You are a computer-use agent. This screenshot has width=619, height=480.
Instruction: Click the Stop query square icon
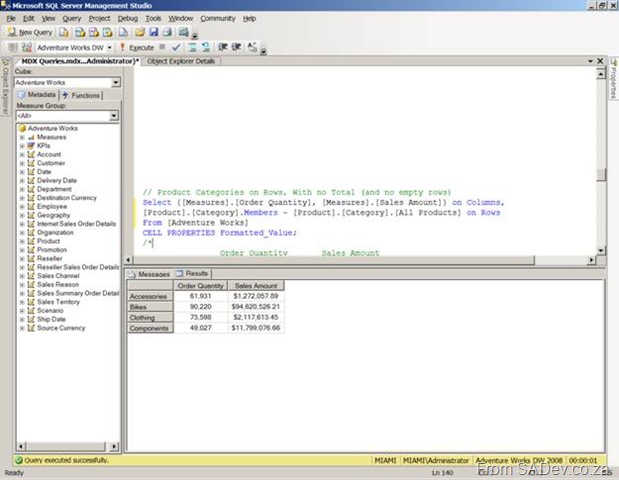coord(162,47)
